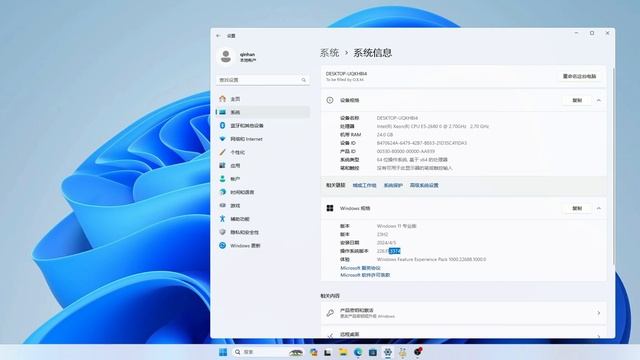640x360 pixels.
Task: Open 辅助功能 in the sidebar
Action: pos(262,219)
